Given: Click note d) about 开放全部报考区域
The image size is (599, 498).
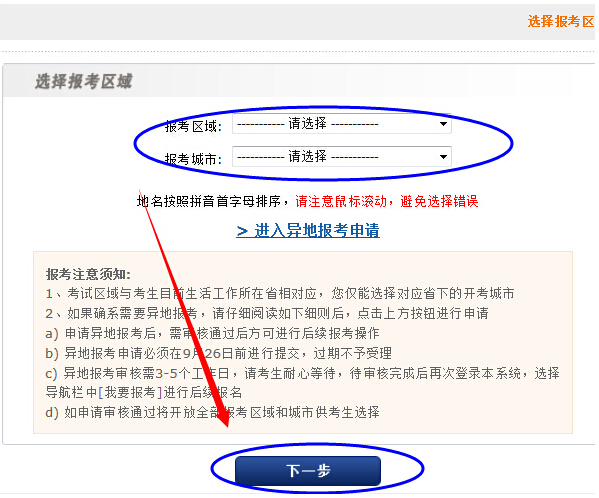Looking at the screenshot, I should [212, 412].
